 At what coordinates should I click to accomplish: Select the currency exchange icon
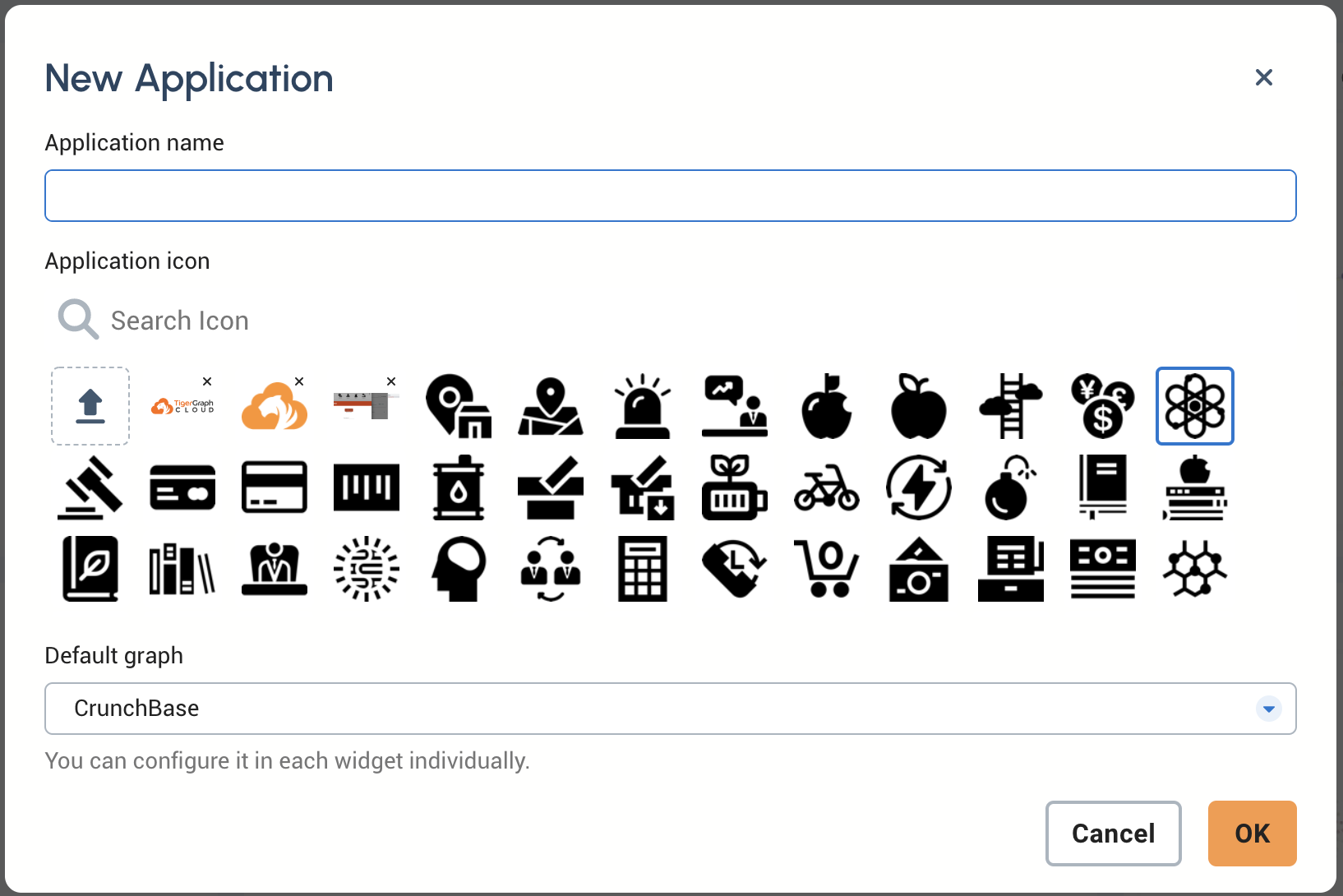pyautogui.click(x=1102, y=405)
